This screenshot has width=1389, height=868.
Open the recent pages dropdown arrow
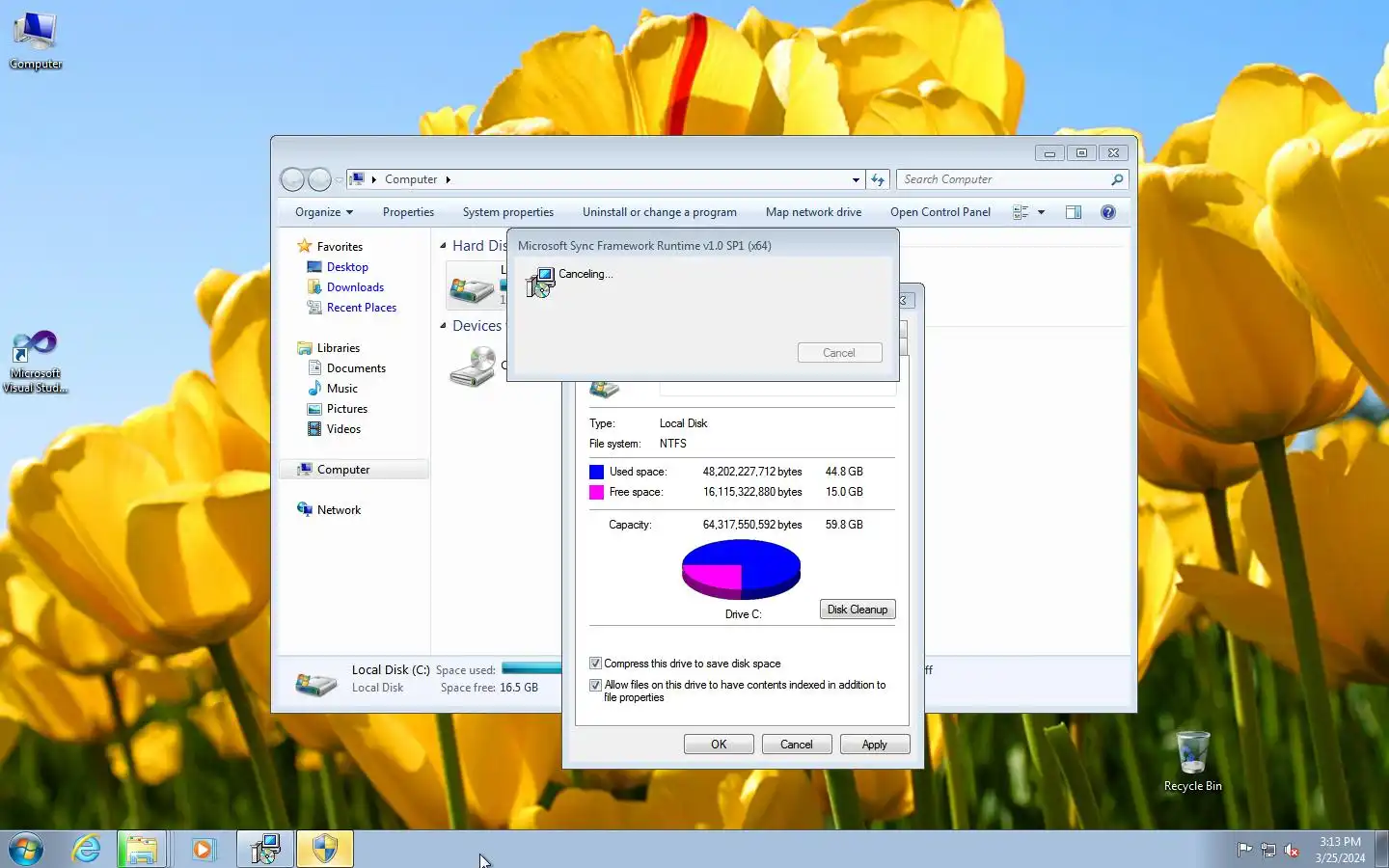[340, 180]
